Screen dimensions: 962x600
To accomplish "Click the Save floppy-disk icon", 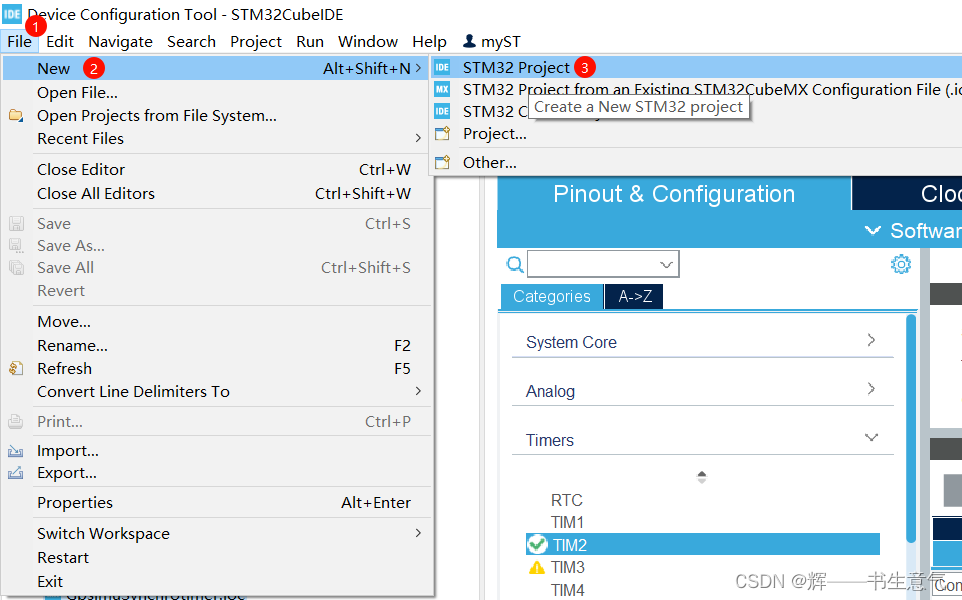I will 16,223.
